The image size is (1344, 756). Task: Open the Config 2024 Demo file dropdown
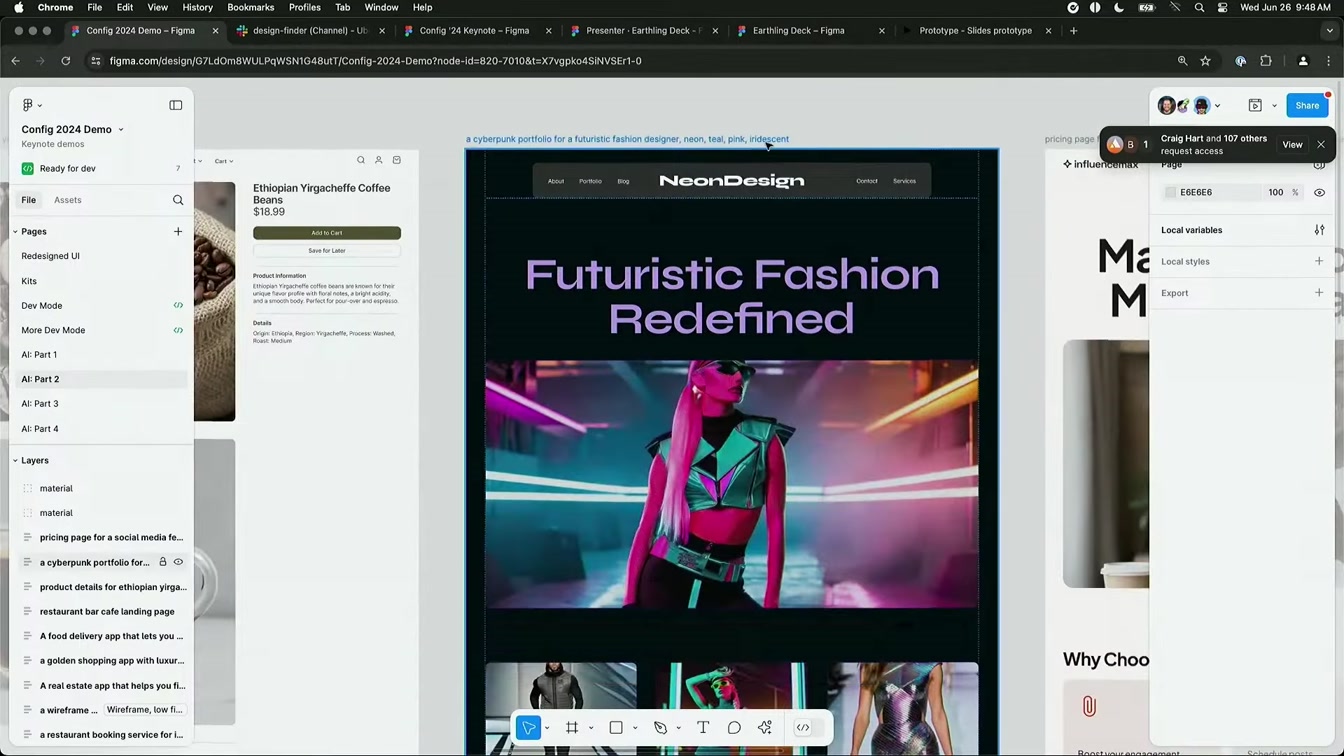(x=121, y=130)
